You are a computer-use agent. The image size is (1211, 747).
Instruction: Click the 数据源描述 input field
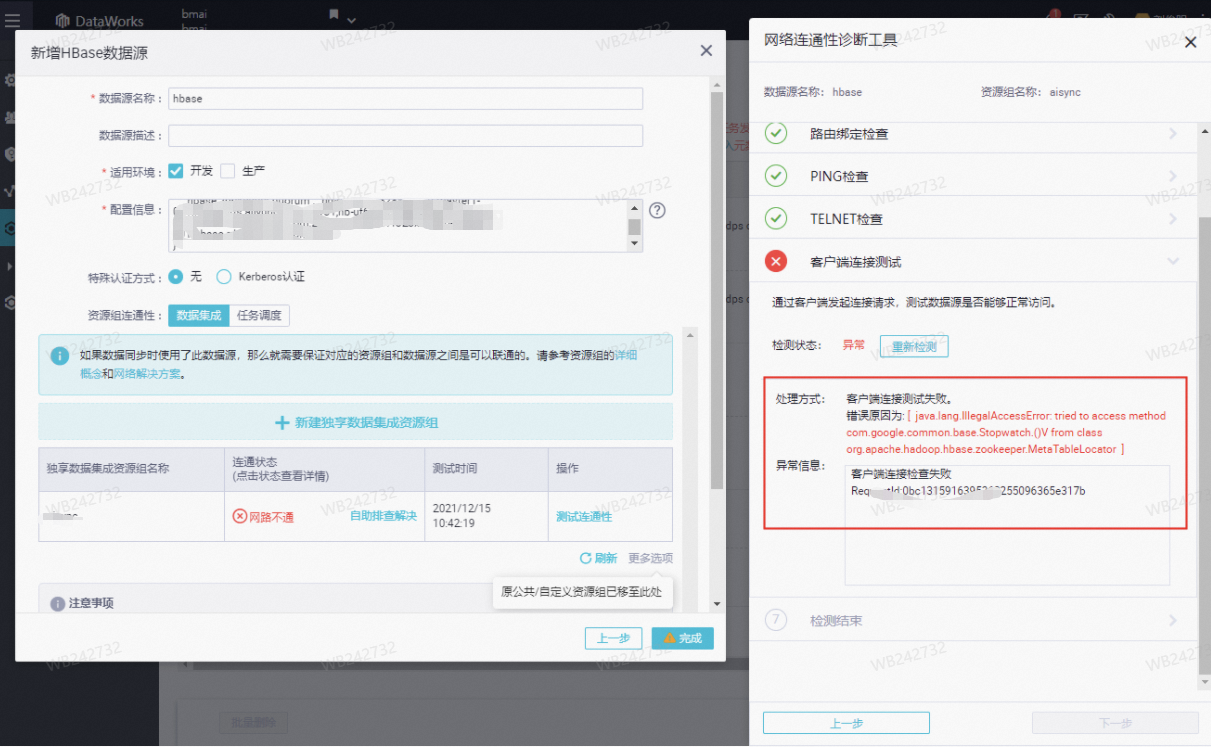[405, 135]
